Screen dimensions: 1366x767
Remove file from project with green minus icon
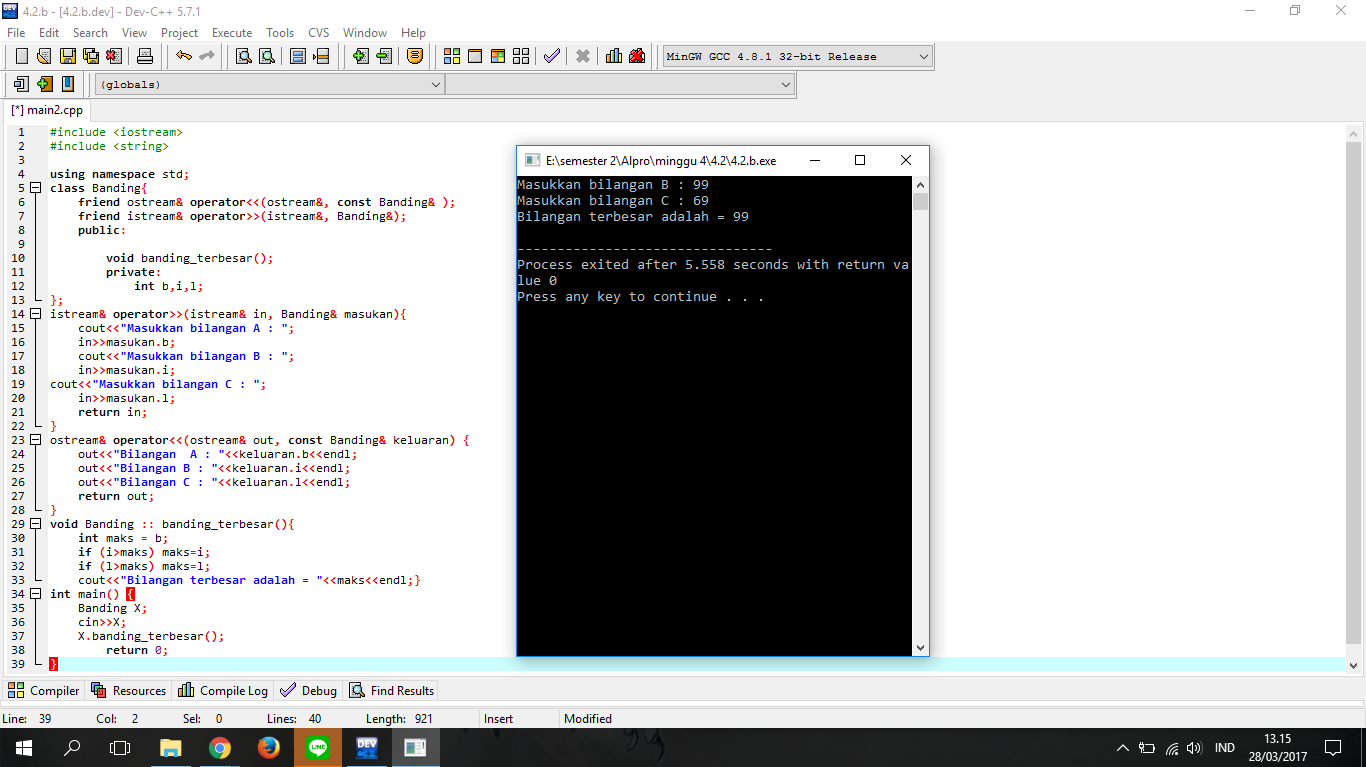coord(384,56)
